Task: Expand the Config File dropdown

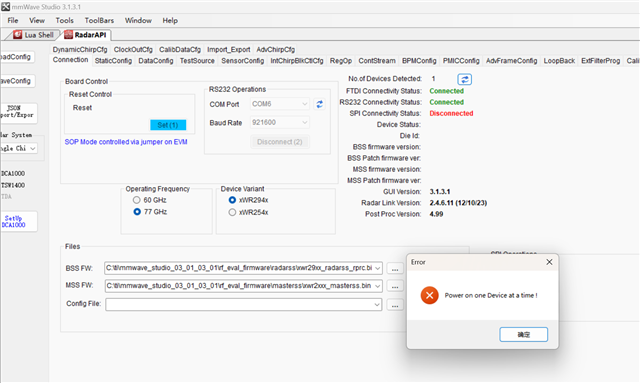Action: pos(377,305)
